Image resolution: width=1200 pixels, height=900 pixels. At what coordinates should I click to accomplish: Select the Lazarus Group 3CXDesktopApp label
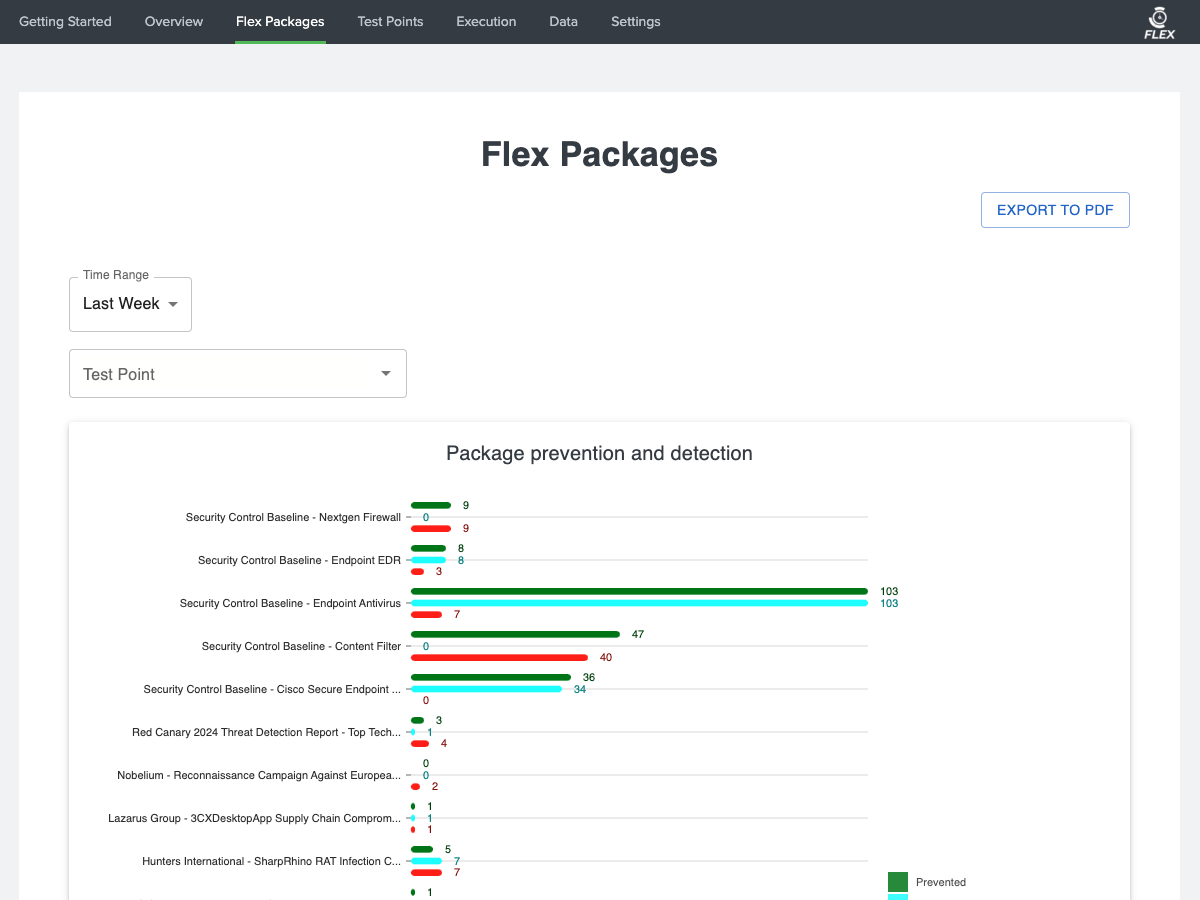point(255,818)
